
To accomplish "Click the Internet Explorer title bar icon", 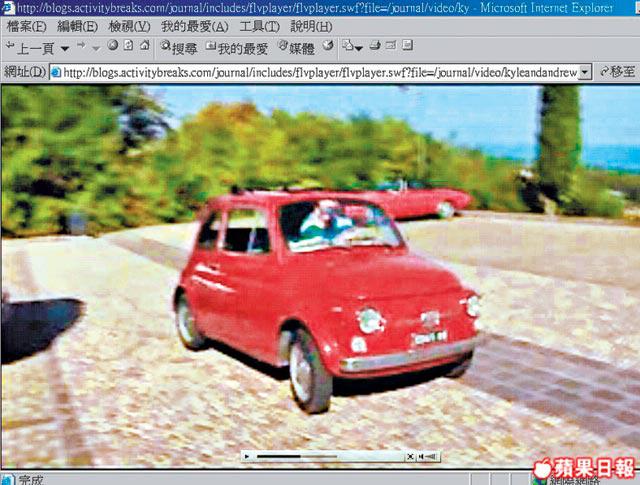I will click(x=8, y=7).
